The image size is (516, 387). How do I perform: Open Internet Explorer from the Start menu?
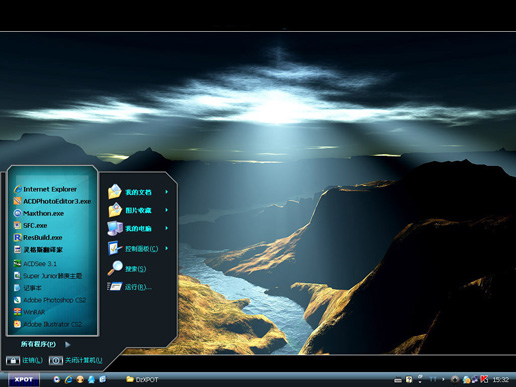[45, 189]
